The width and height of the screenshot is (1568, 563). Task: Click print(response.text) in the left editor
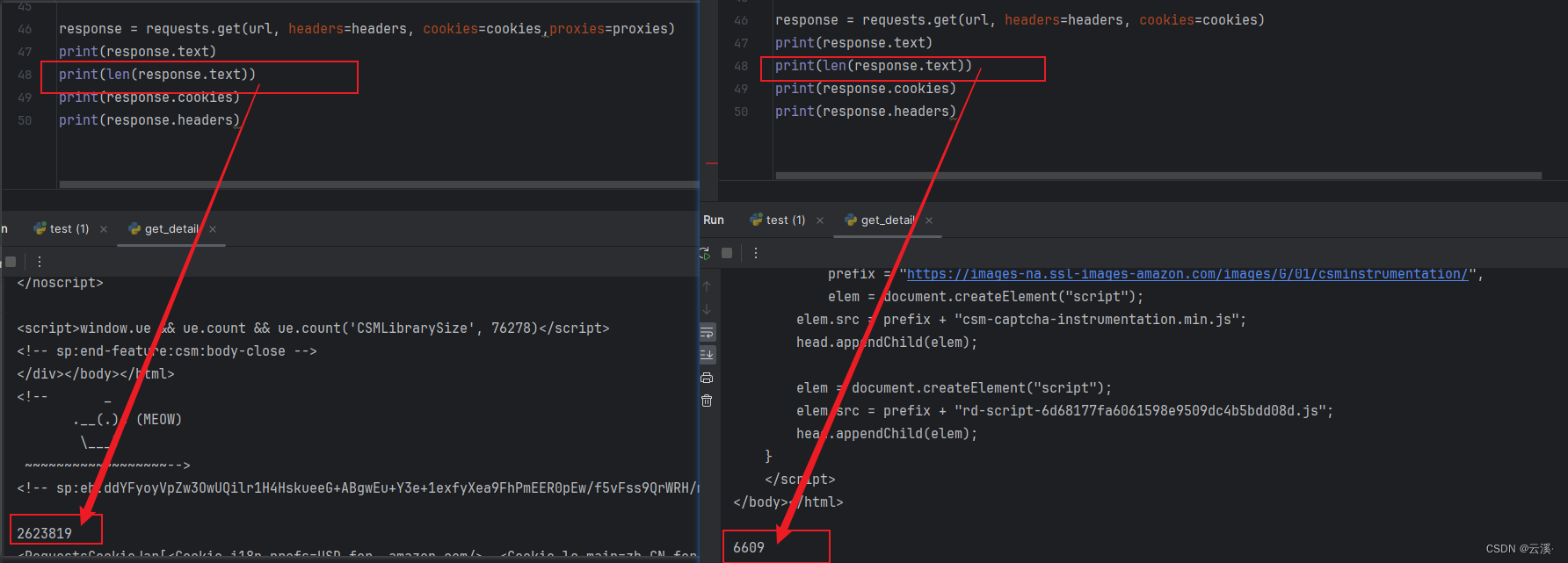coord(137,52)
